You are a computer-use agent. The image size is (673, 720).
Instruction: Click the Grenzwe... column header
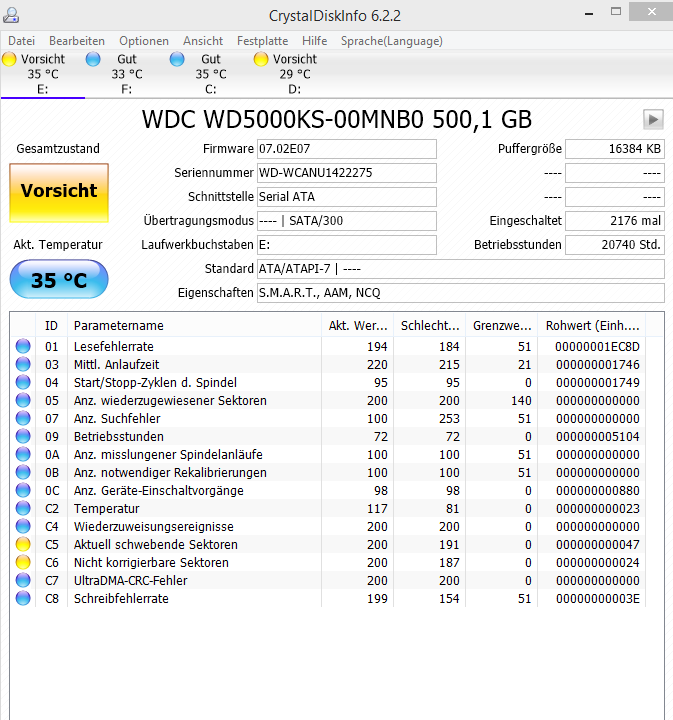(502, 326)
